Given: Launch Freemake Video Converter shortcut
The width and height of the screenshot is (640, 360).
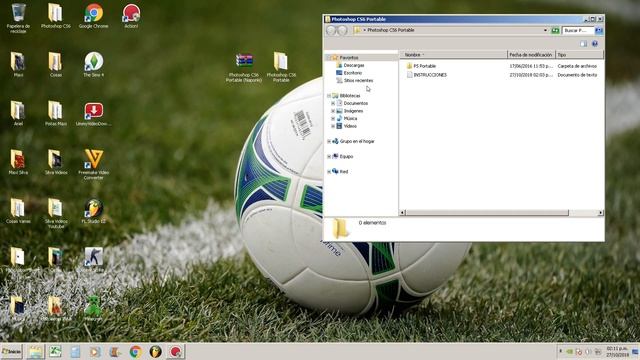Looking at the screenshot, I should [93, 164].
